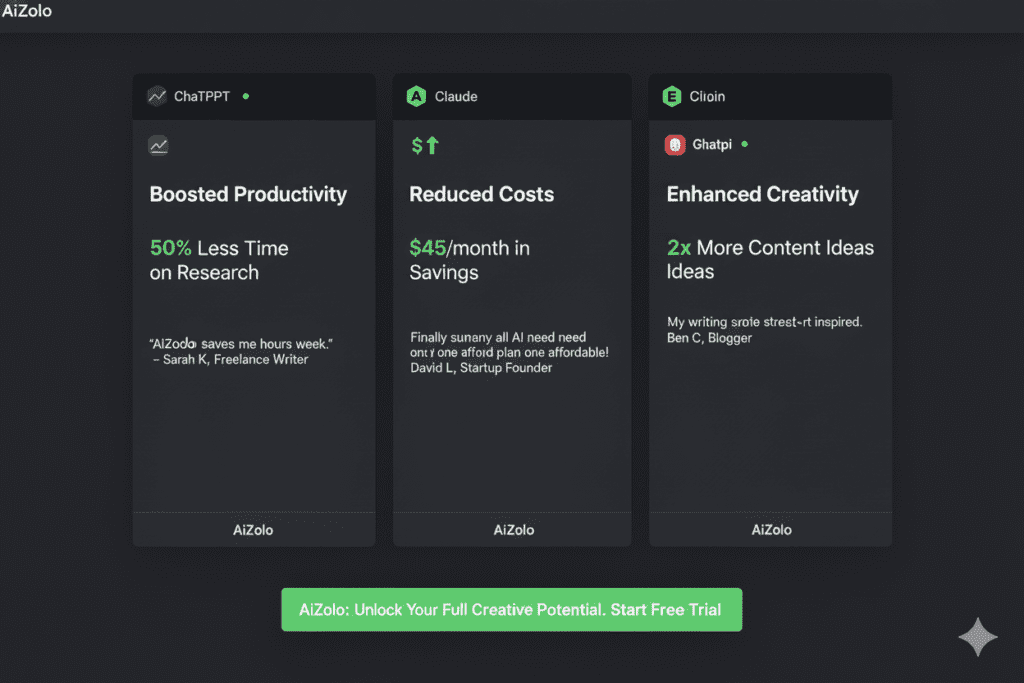Click the Sarah K testimonial quote
The width and height of the screenshot is (1024, 683).
click(x=241, y=351)
